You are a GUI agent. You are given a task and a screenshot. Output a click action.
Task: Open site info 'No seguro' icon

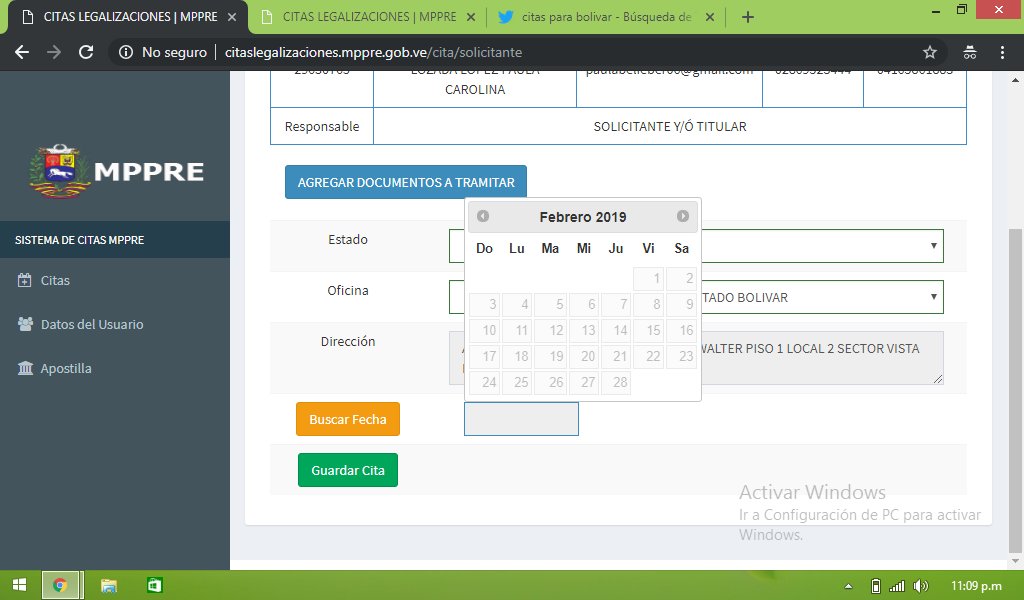[126, 52]
